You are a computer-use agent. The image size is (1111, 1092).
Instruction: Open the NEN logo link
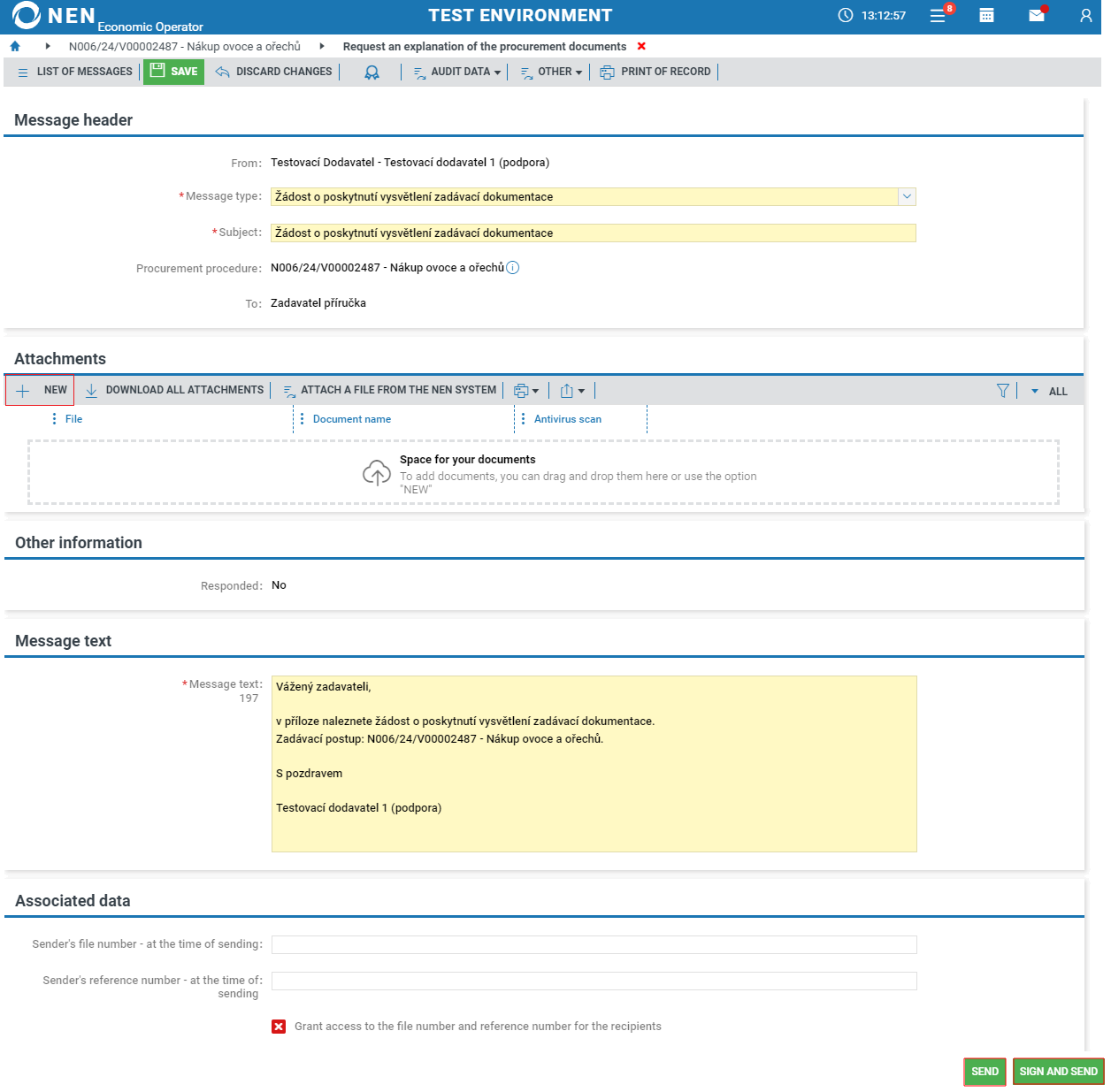coord(53,15)
